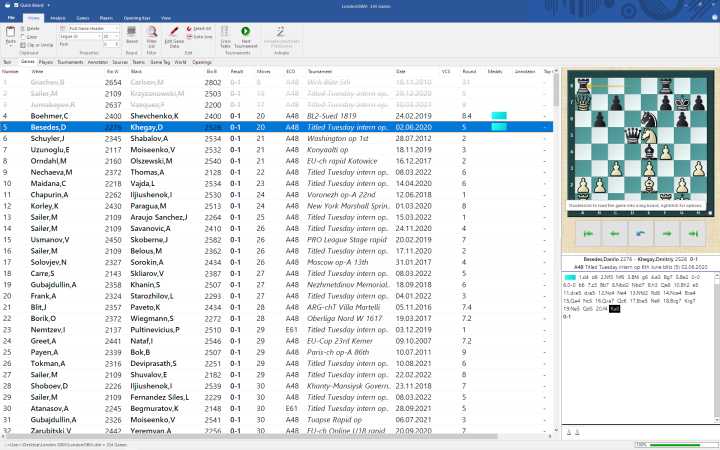Click the first annotation icon below notation
The height and width of the screenshot is (450, 720).
(569, 432)
